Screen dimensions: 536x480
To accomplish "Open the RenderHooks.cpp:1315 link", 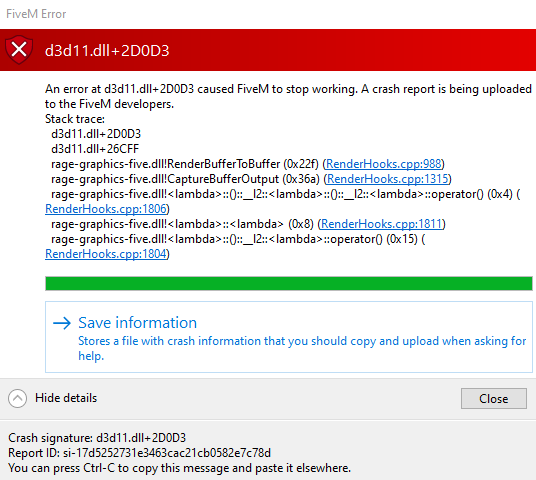I will (x=387, y=179).
